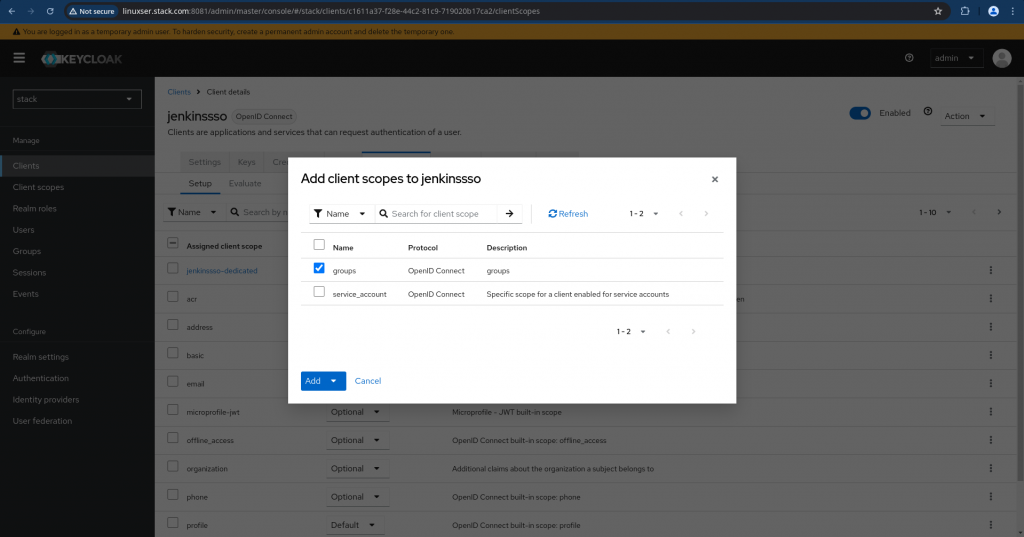Go to previous page in dialog bottom pagination

tap(668, 332)
